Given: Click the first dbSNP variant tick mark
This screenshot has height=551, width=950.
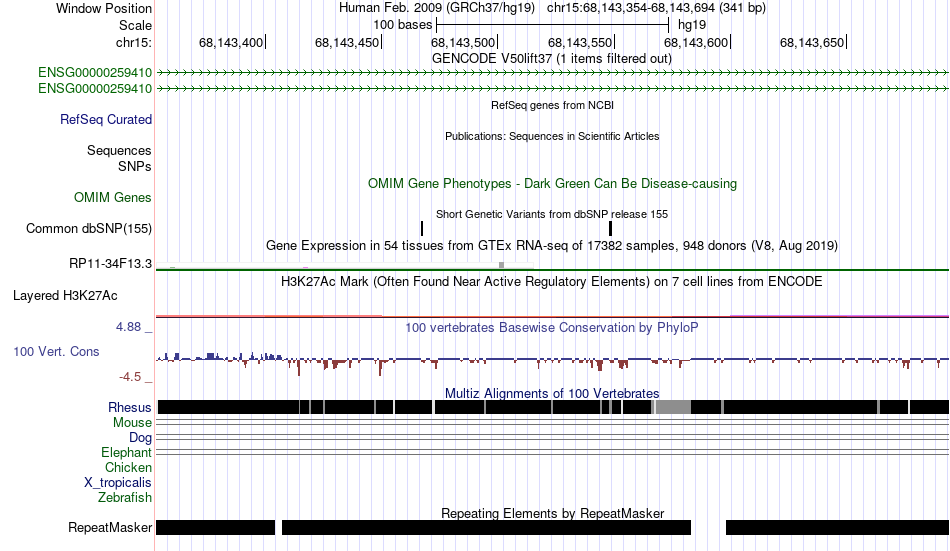Looking at the screenshot, I should [422, 229].
